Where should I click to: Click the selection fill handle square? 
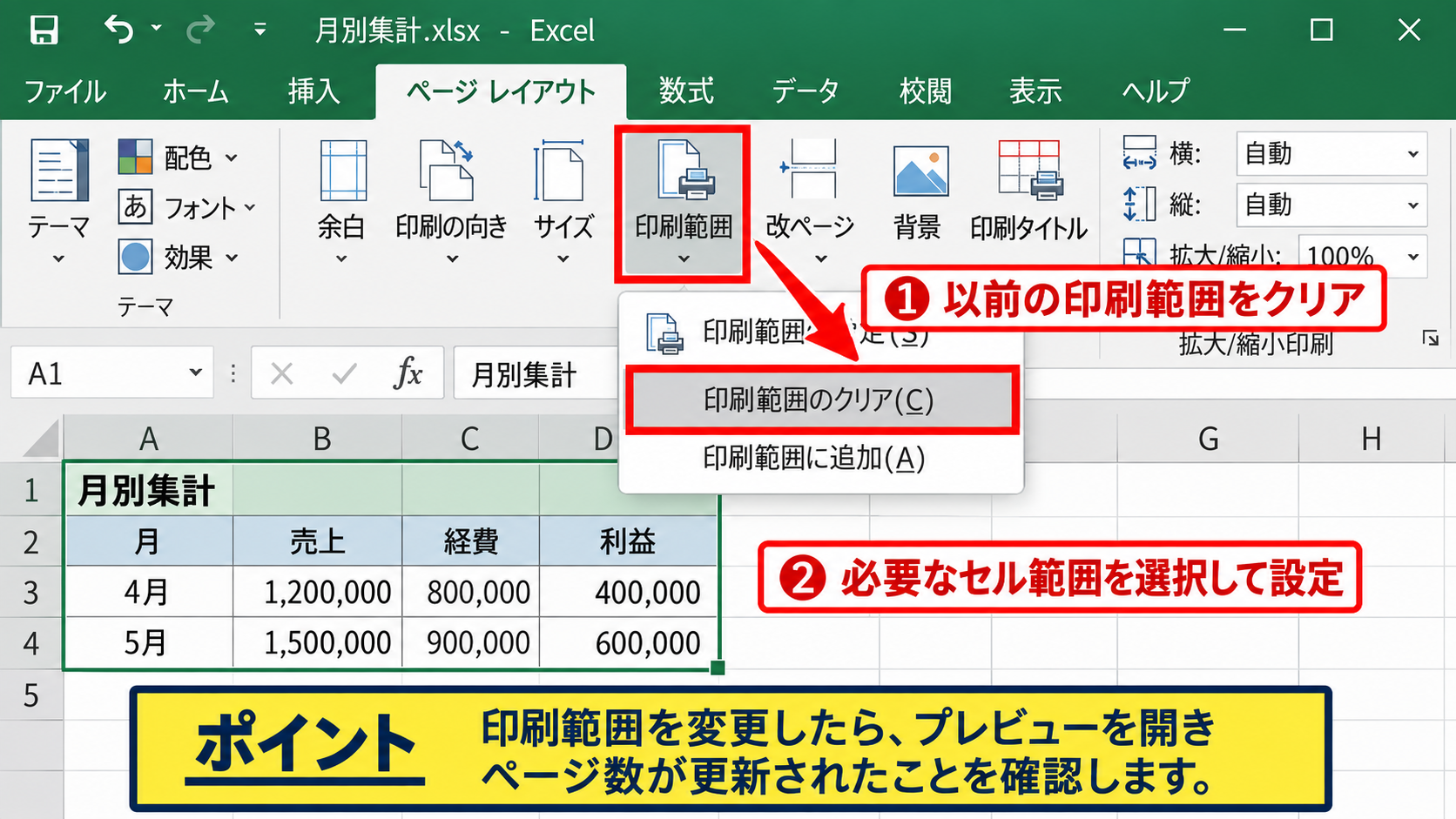[x=718, y=668]
